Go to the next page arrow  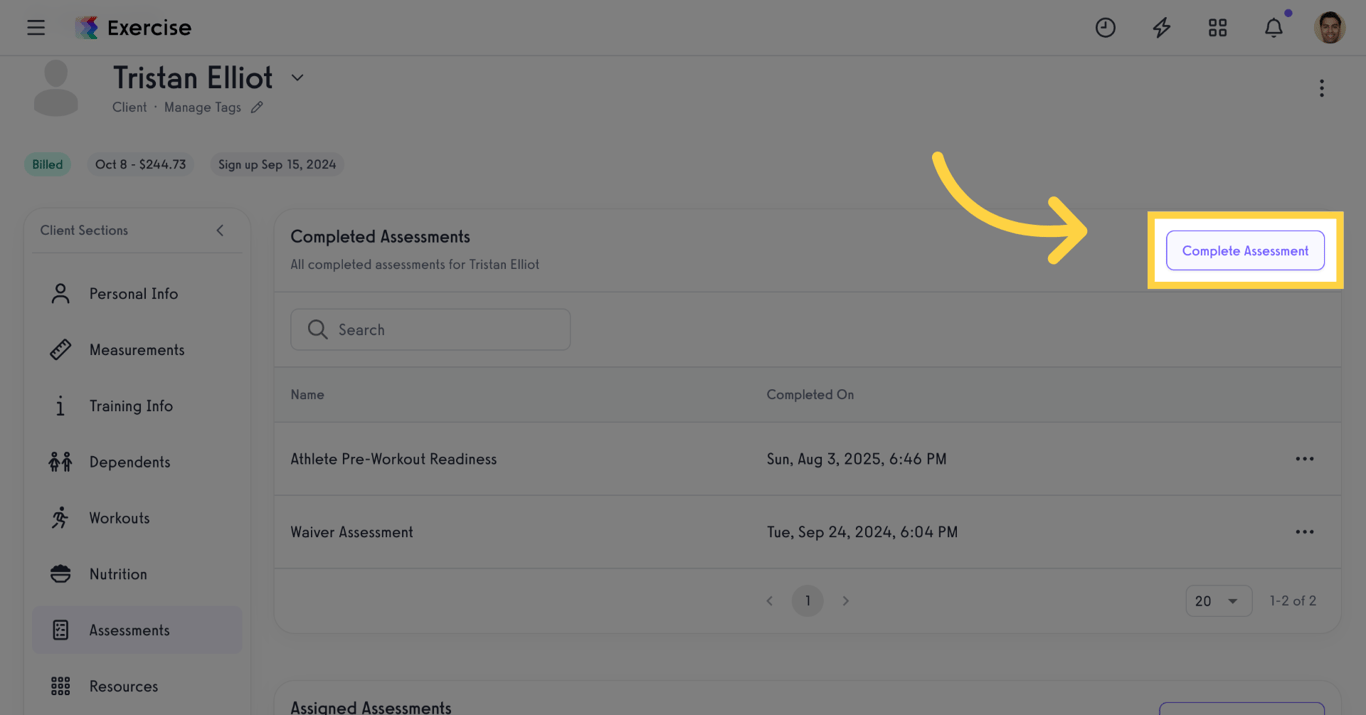[x=846, y=601]
